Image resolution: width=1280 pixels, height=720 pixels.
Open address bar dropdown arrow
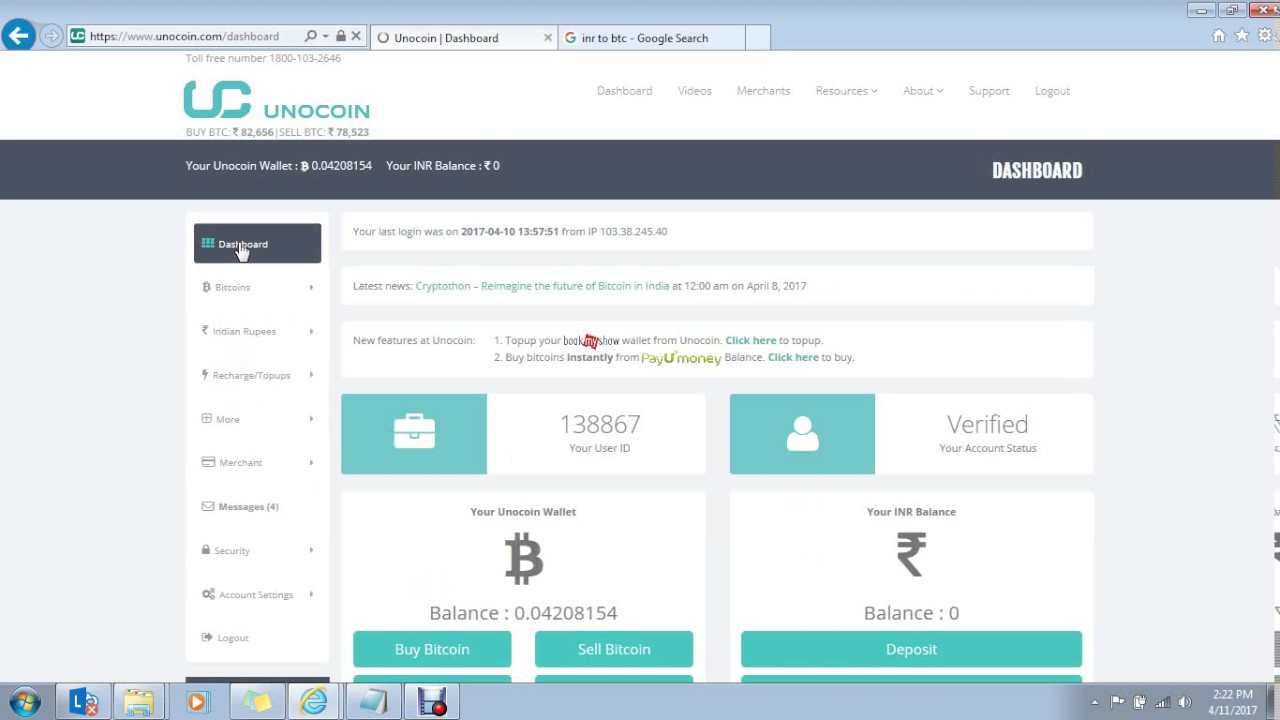point(325,36)
